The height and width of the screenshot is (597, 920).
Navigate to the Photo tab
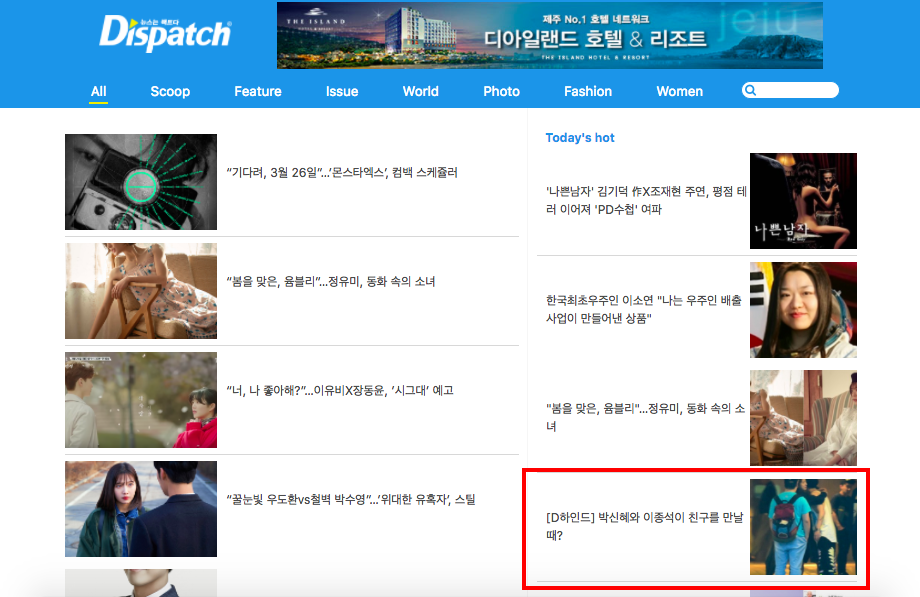pos(501,91)
